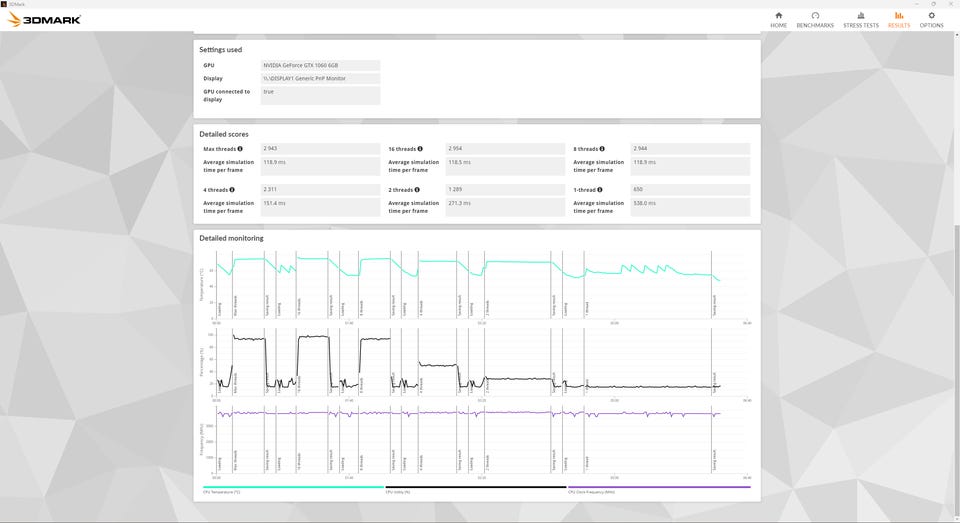The width and height of the screenshot is (960, 523).
Task: Click info icon beside 4 threads
Action: tap(232, 190)
